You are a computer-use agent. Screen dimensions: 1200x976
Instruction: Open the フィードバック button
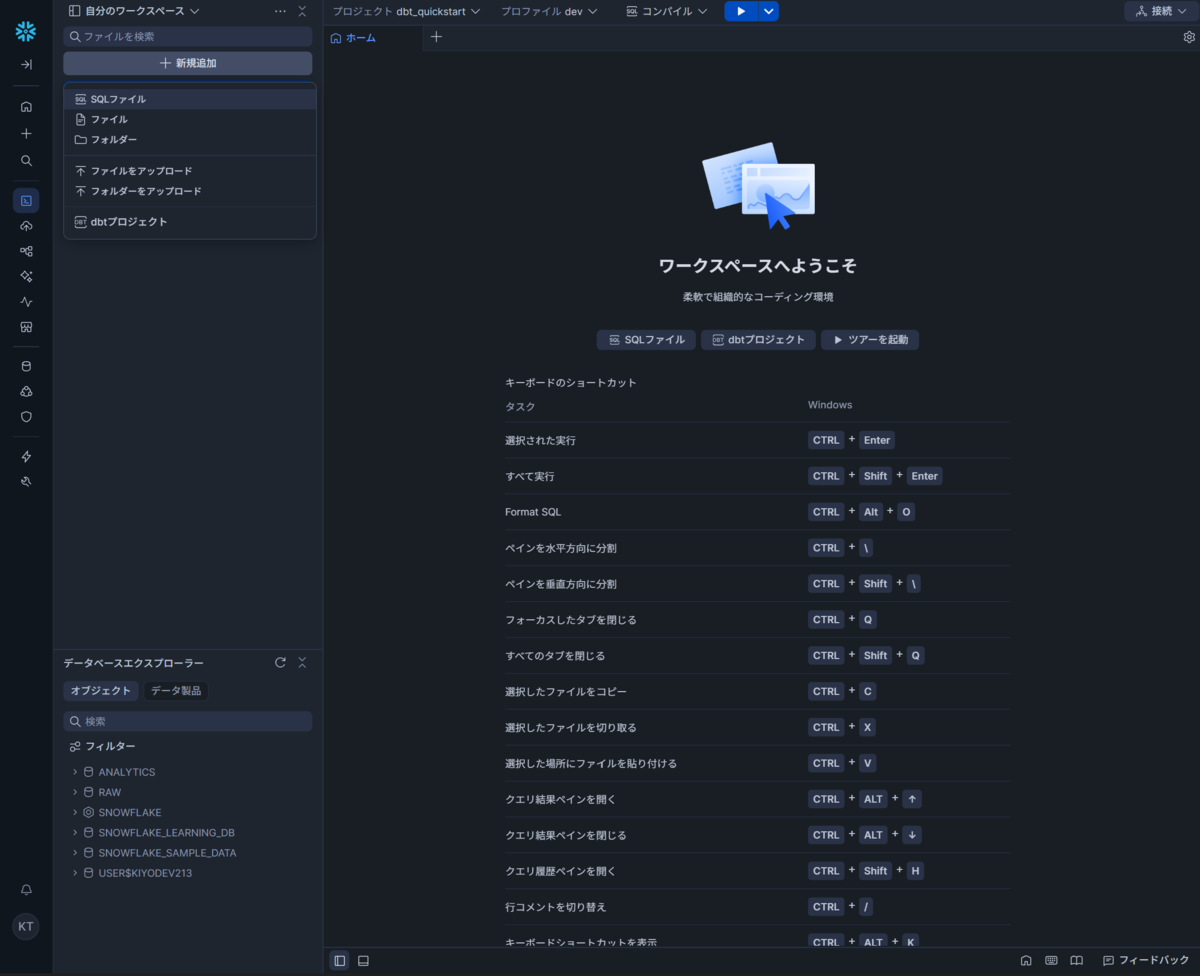(x=1146, y=960)
